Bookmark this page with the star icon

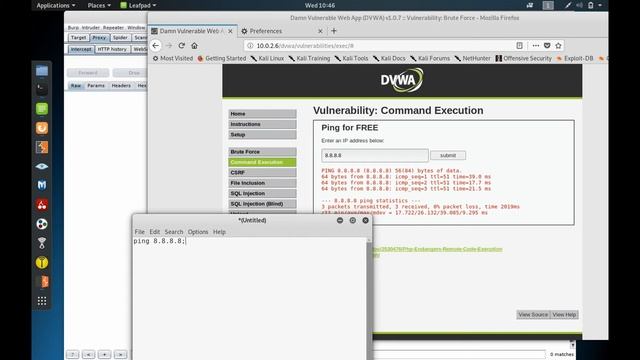point(558,46)
